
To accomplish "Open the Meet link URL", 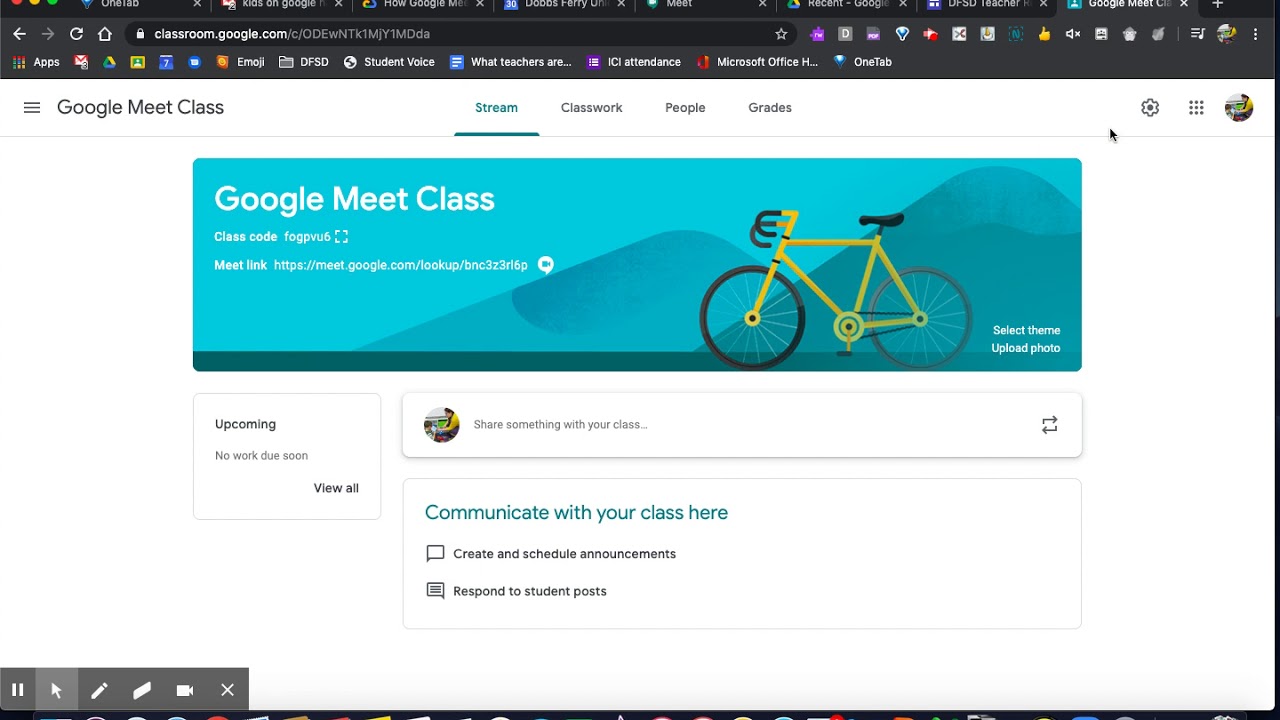I will coord(400,265).
